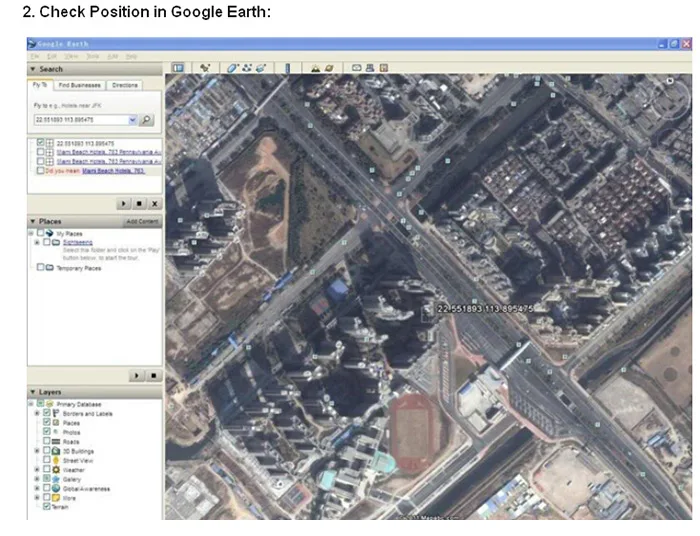Enable the Roads layer checkbox
The width and height of the screenshot is (700, 536).
coord(46,441)
